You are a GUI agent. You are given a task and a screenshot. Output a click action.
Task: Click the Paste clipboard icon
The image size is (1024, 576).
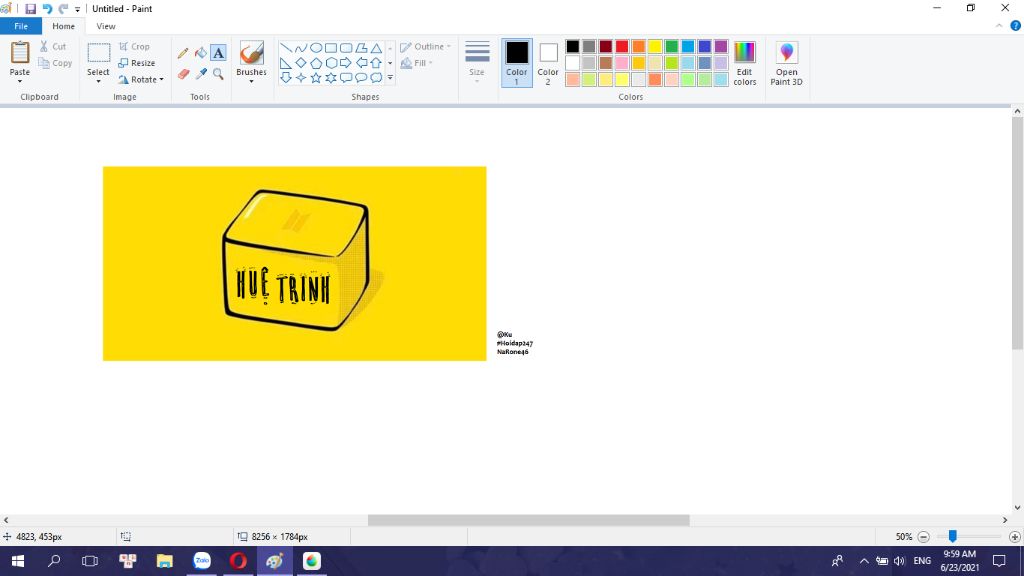[20, 52]
